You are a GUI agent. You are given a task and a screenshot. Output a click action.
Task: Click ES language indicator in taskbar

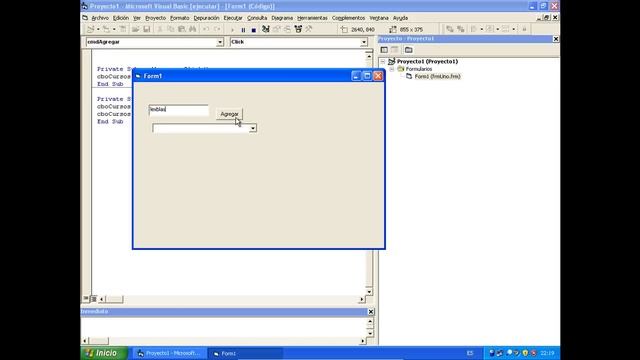coord(470,353)
